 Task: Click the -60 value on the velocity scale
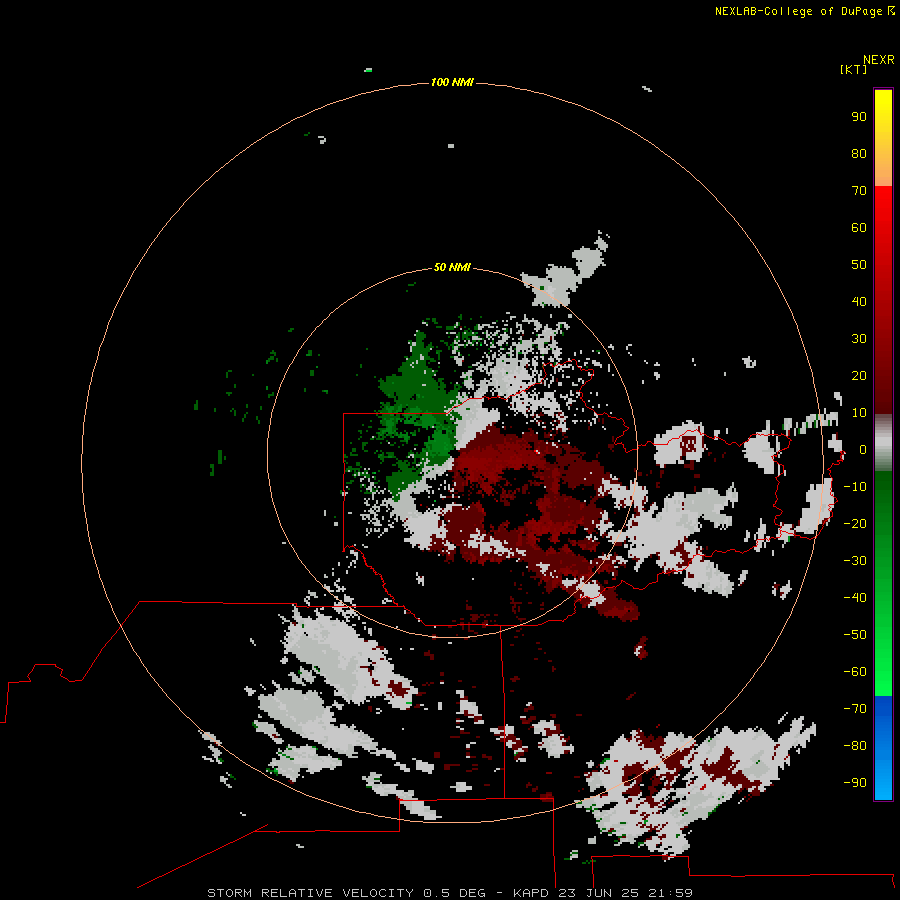(x=855, y=672)
